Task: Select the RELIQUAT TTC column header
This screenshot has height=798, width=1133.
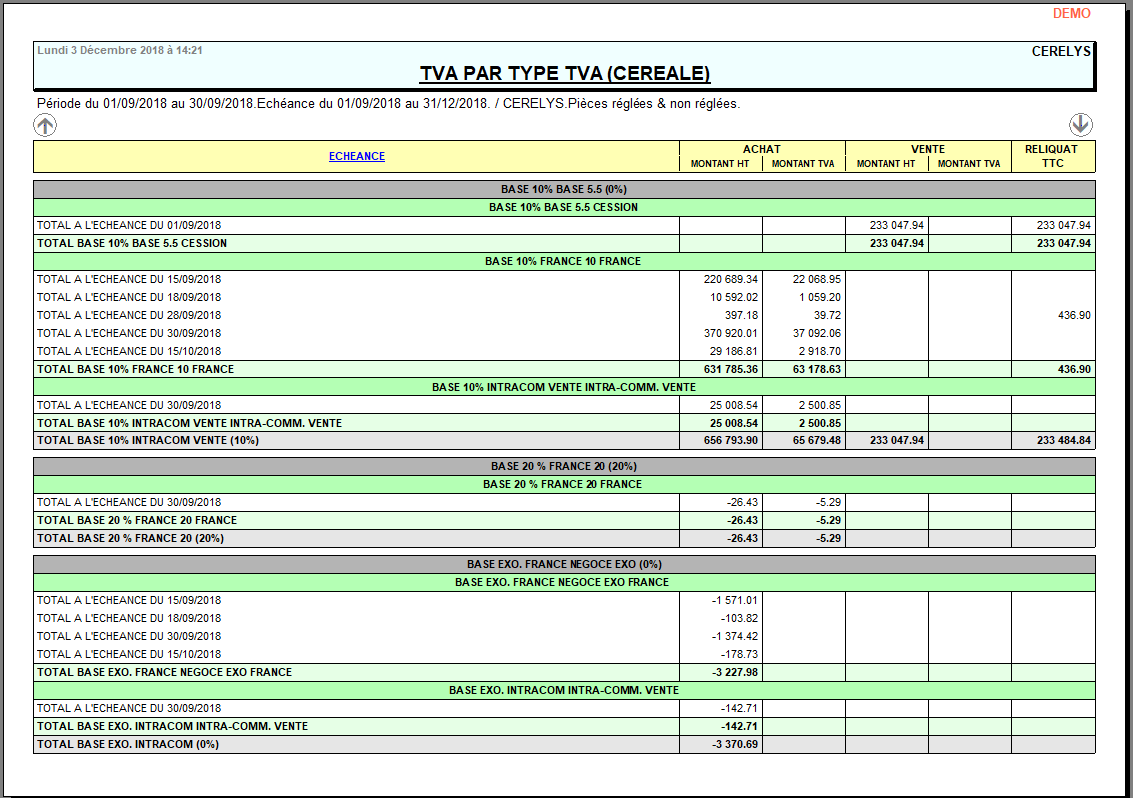Action: tap(1052, 156)
